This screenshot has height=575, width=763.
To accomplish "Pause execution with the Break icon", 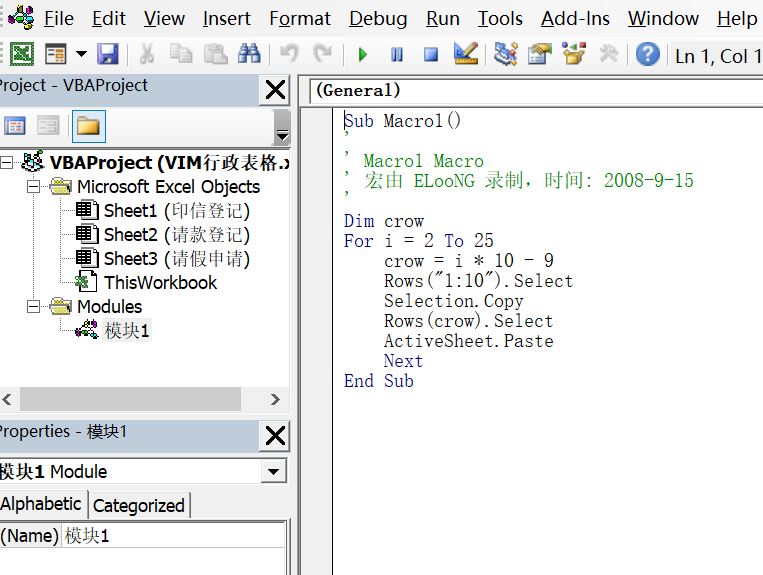I will point(397,54).
